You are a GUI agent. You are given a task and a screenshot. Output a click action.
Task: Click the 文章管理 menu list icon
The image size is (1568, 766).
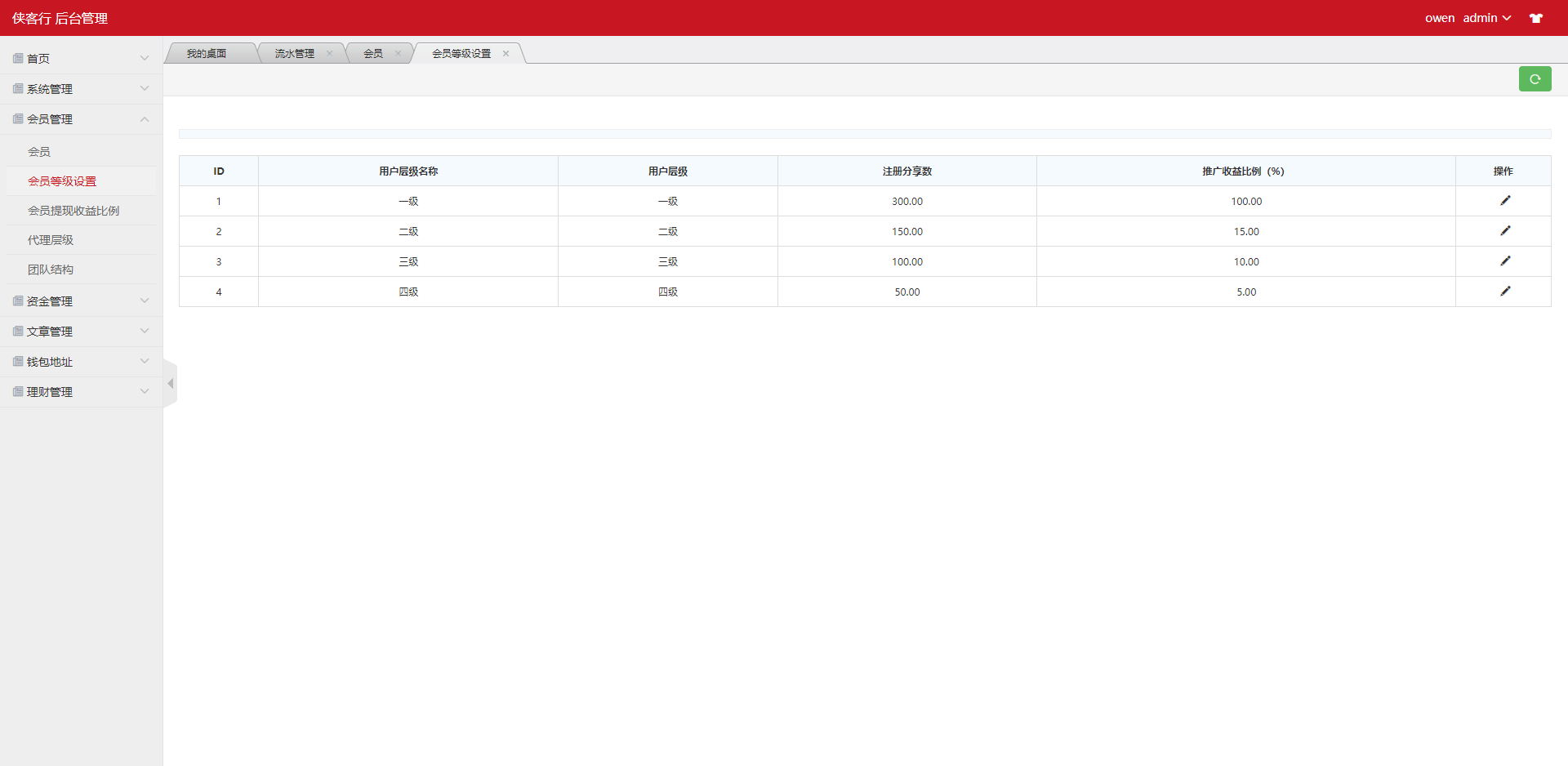18,331
